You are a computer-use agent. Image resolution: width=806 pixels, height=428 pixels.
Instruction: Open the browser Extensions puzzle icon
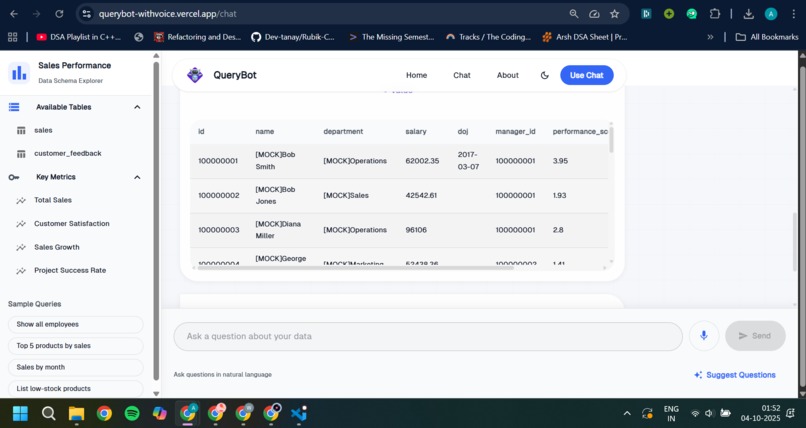click(x=715, y=14)
